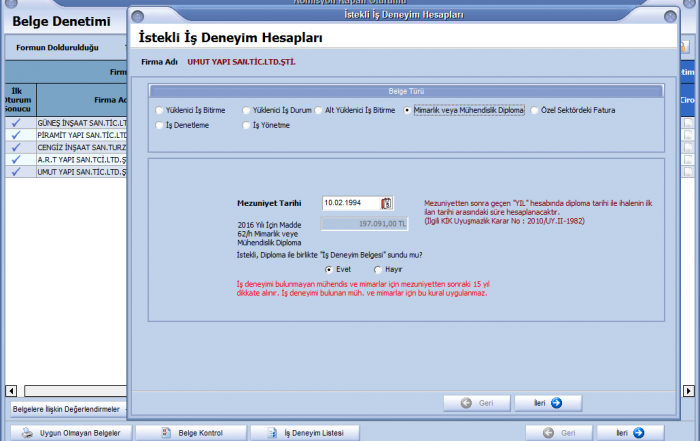Open the İş Deneyim Listesi
700x441 pixels.
[305, 433]
